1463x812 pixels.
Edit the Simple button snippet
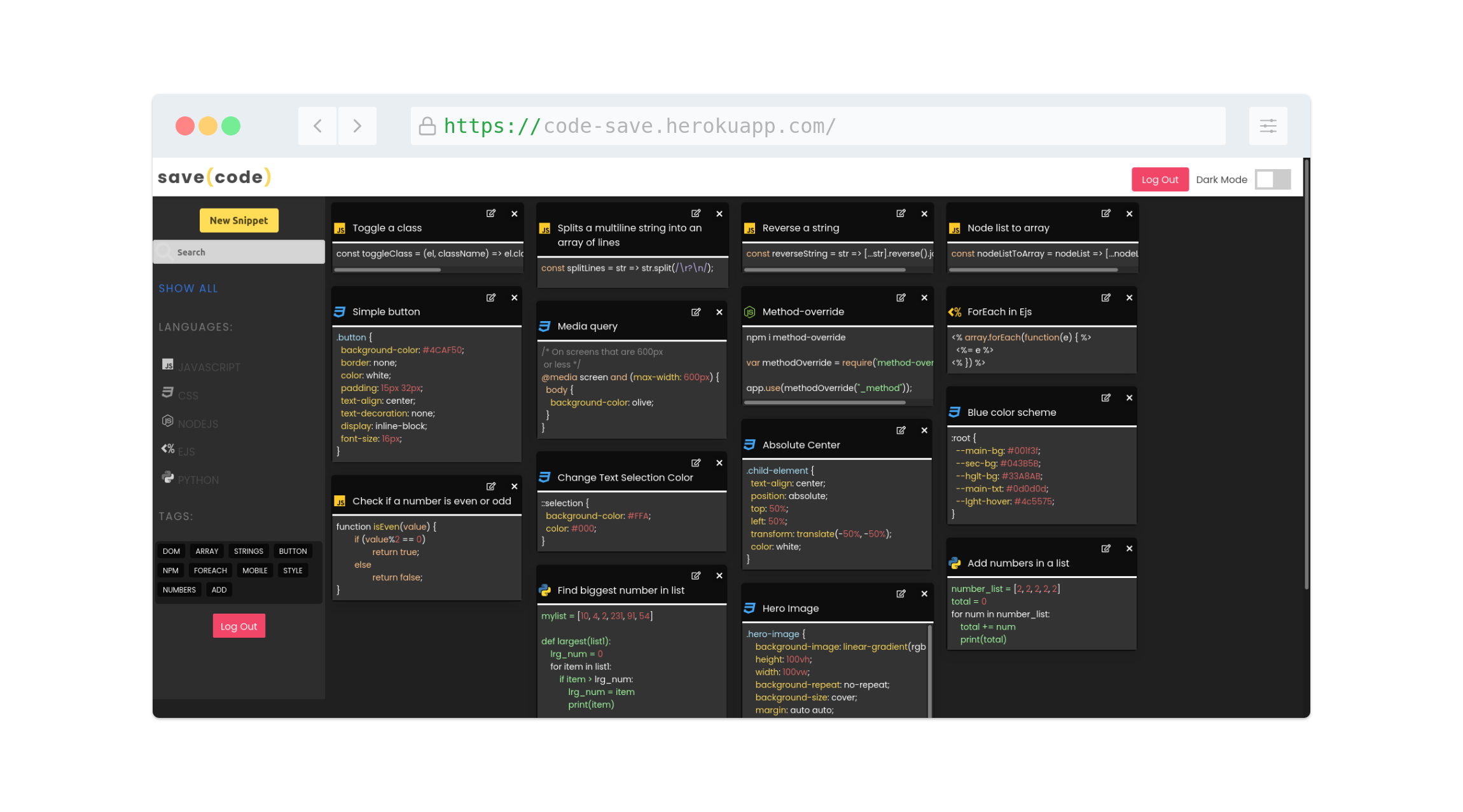pos(491,298)
